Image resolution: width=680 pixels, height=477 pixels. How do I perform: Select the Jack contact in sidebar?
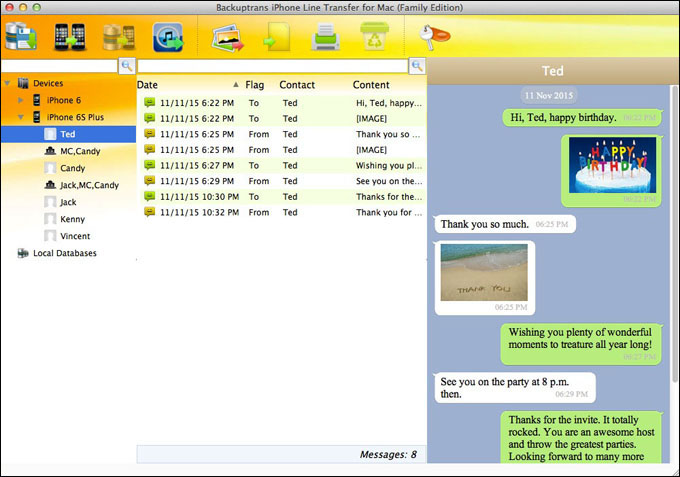pos(69,202)
